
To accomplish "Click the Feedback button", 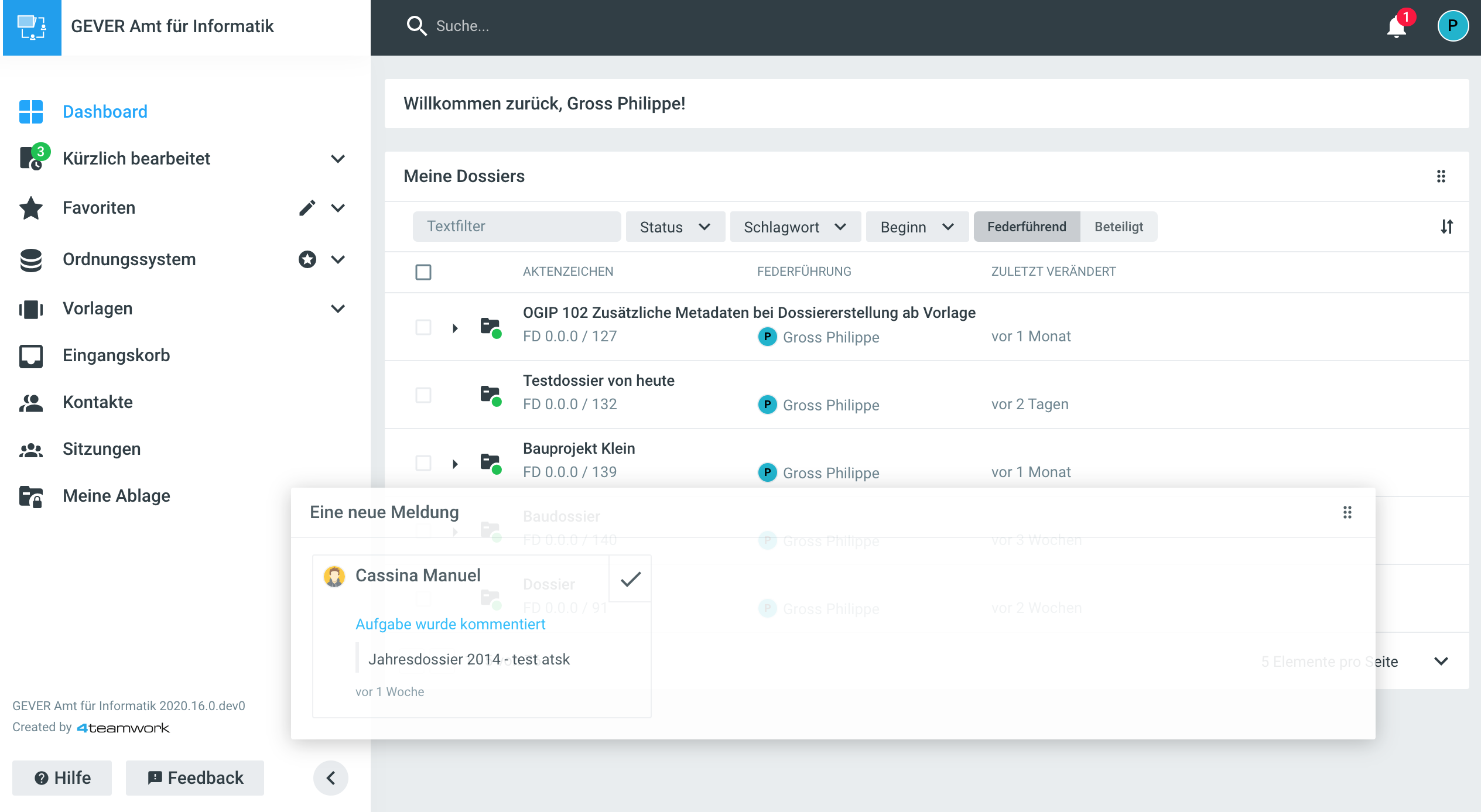I will [x=194, y=777].
